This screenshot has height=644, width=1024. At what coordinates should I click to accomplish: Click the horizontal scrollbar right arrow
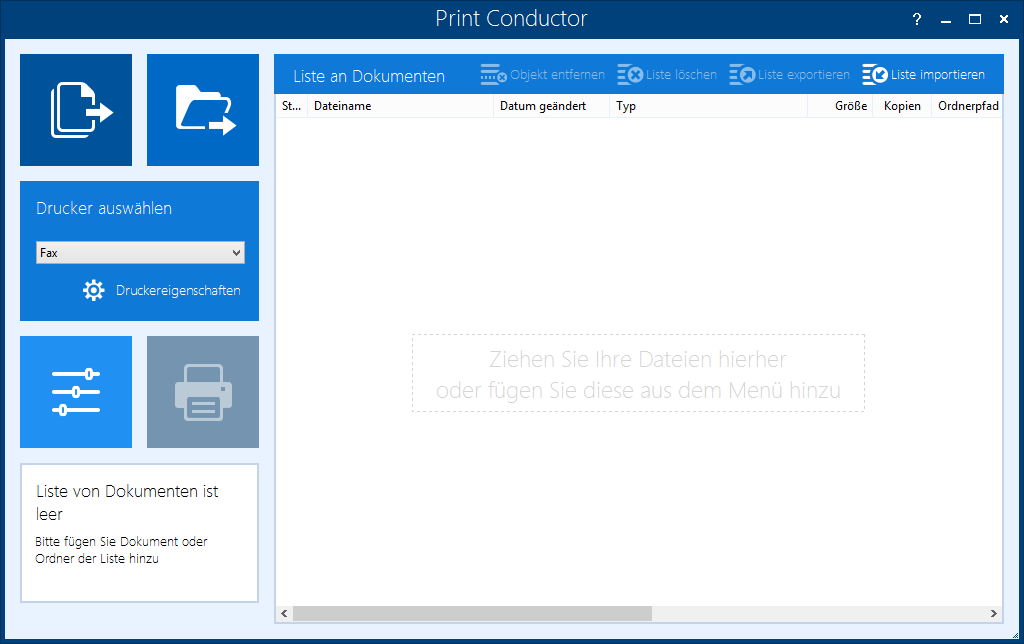pos(994,613)
